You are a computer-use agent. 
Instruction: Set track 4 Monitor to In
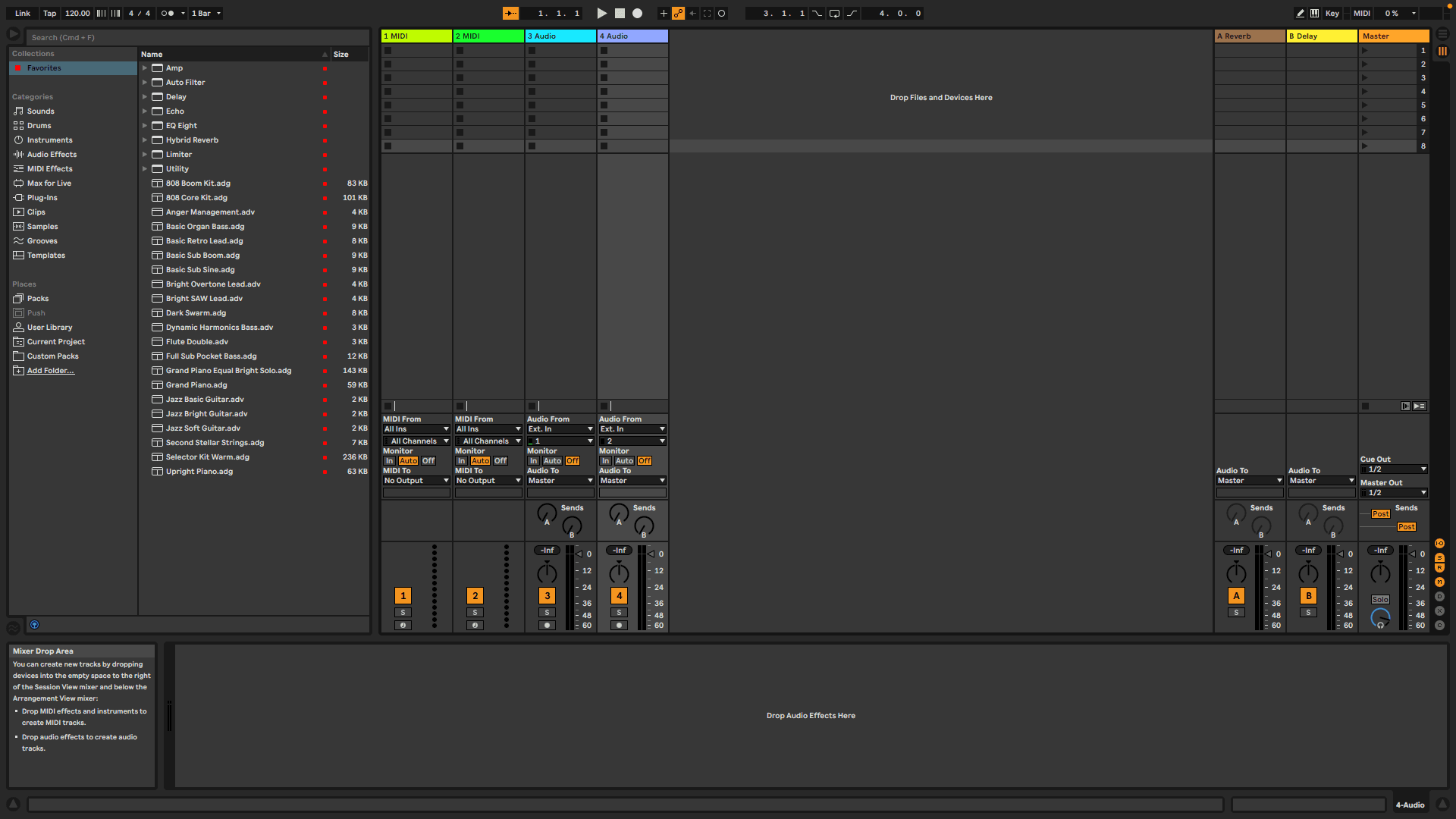[605, 461]
